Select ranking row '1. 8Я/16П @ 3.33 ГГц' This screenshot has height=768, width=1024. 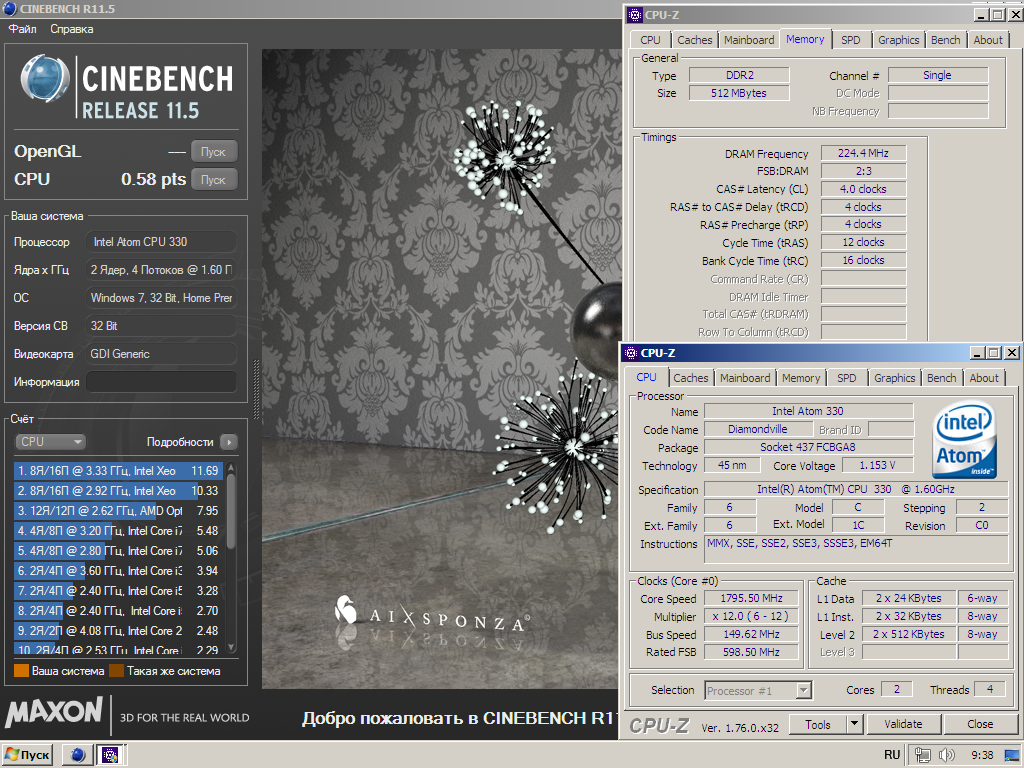118,470
